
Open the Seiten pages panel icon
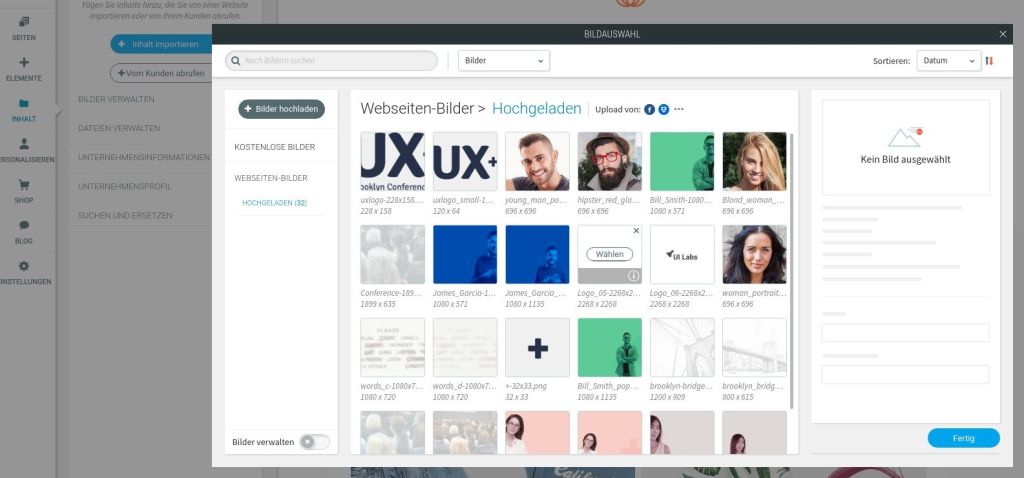click(x=24, y=22)
